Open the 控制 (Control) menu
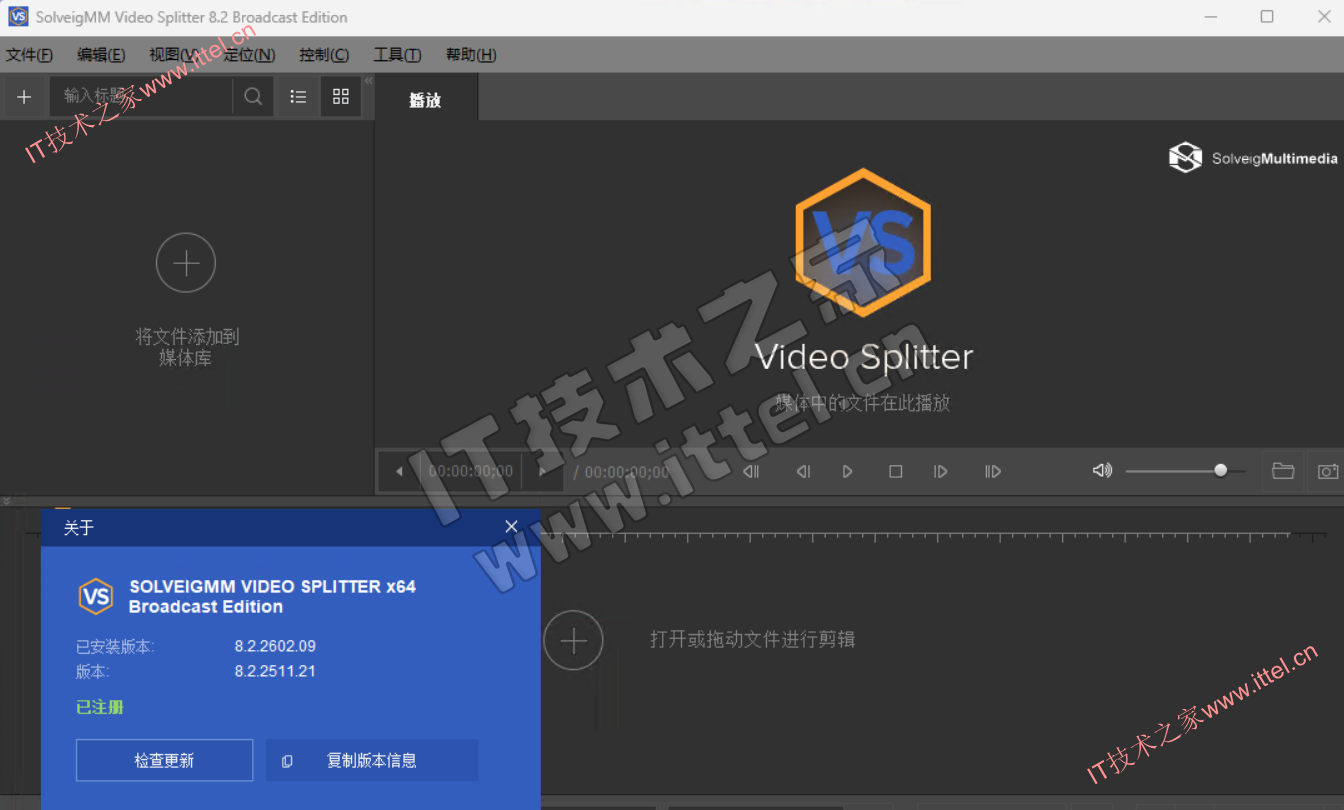This screenshot has width=1344, height=810. pos(324,55)
